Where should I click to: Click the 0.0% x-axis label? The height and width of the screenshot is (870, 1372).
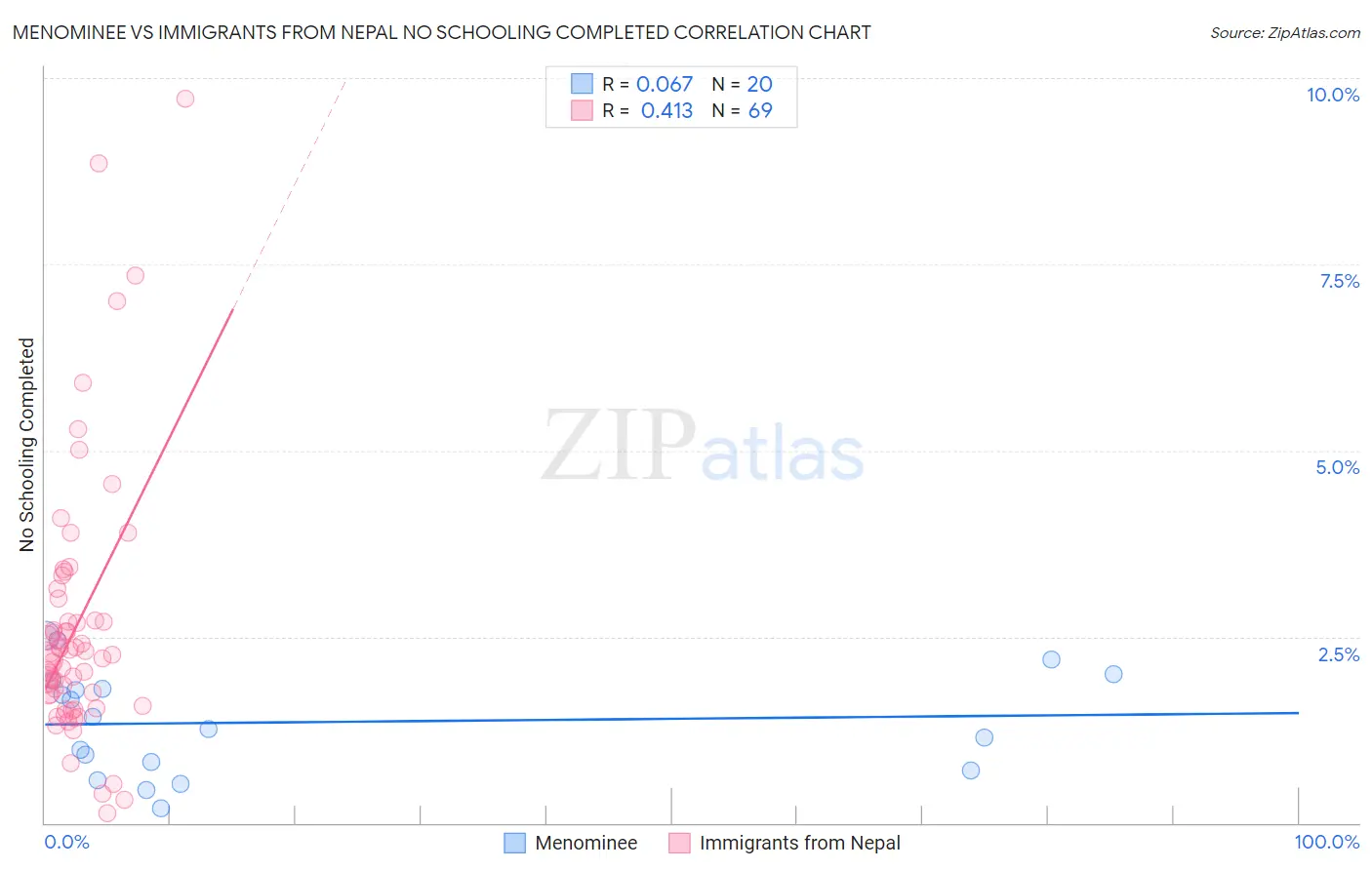[x=67, y=842]
